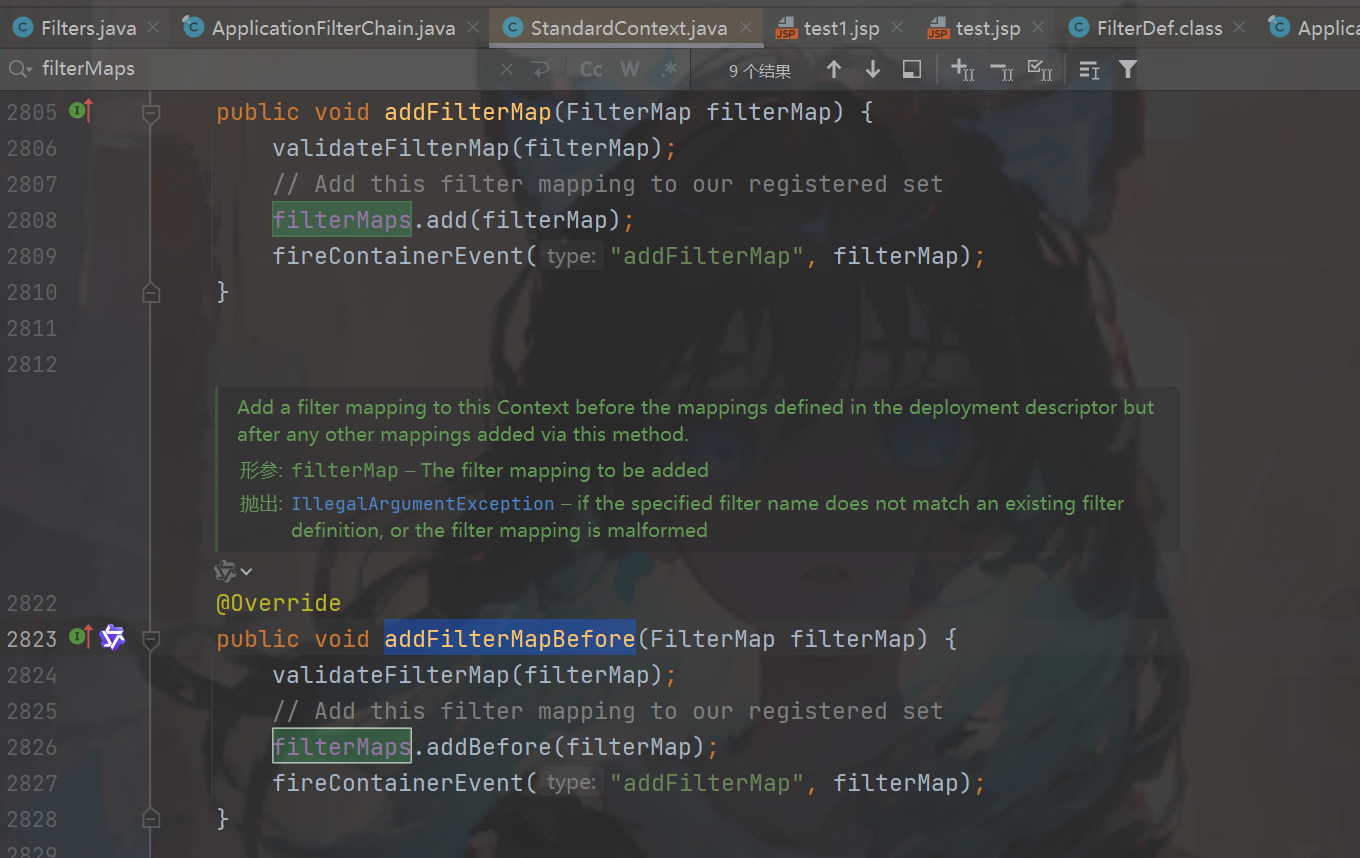Image resolution: width=1360 pixels, height=858 pixels.
Task: Close the ApplicationFilterChain.java tab
Action: pyautogui.click(x=473, y=28)
